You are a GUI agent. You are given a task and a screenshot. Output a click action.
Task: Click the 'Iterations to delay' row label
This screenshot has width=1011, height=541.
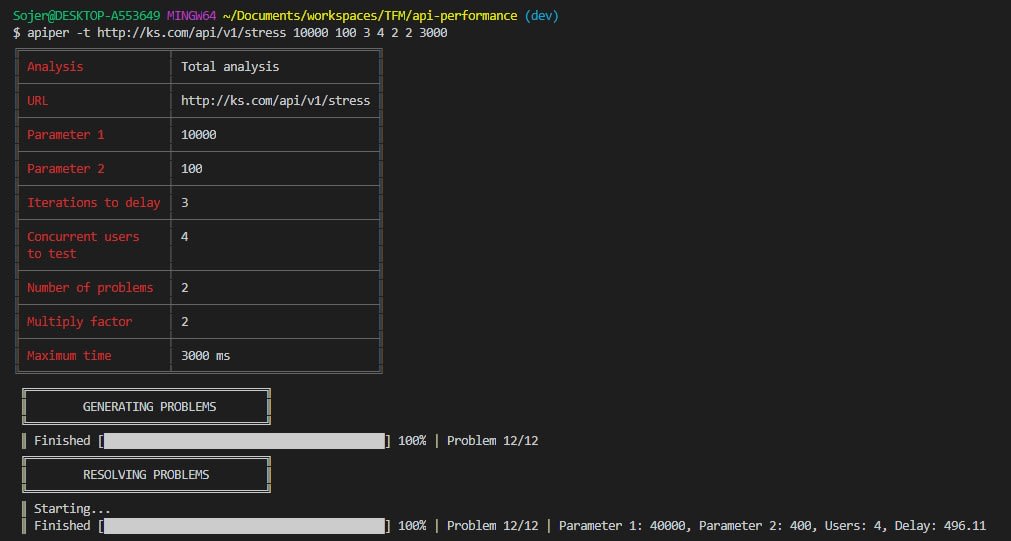click(93, 202)
